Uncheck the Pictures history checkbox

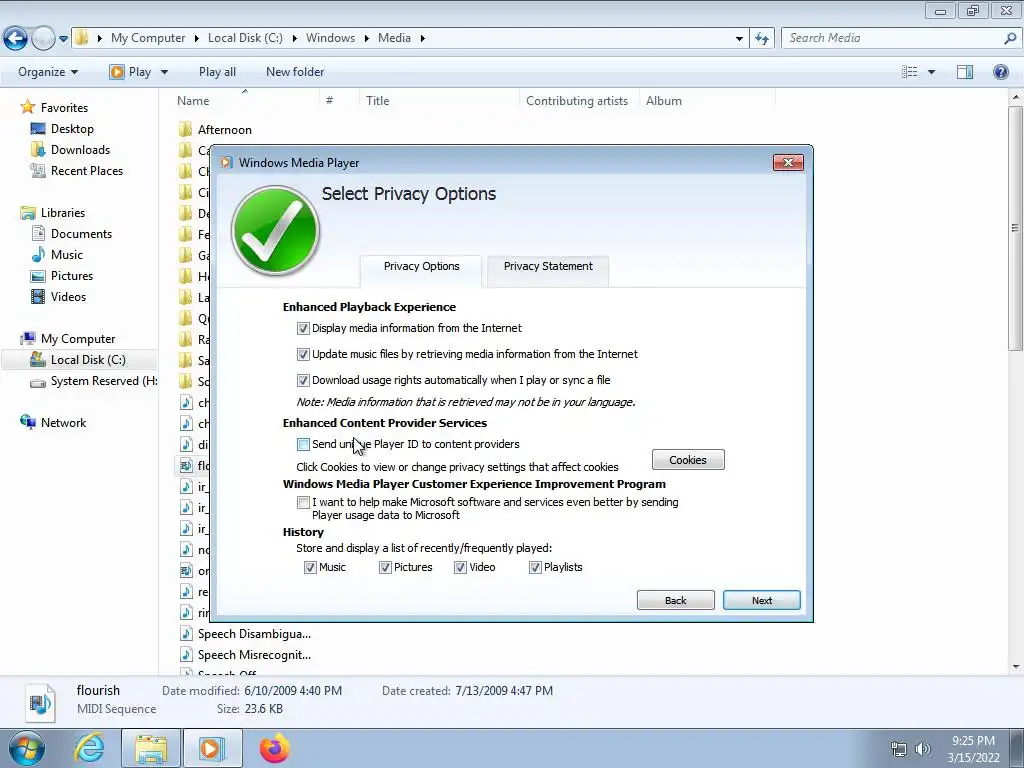[385, 568]
